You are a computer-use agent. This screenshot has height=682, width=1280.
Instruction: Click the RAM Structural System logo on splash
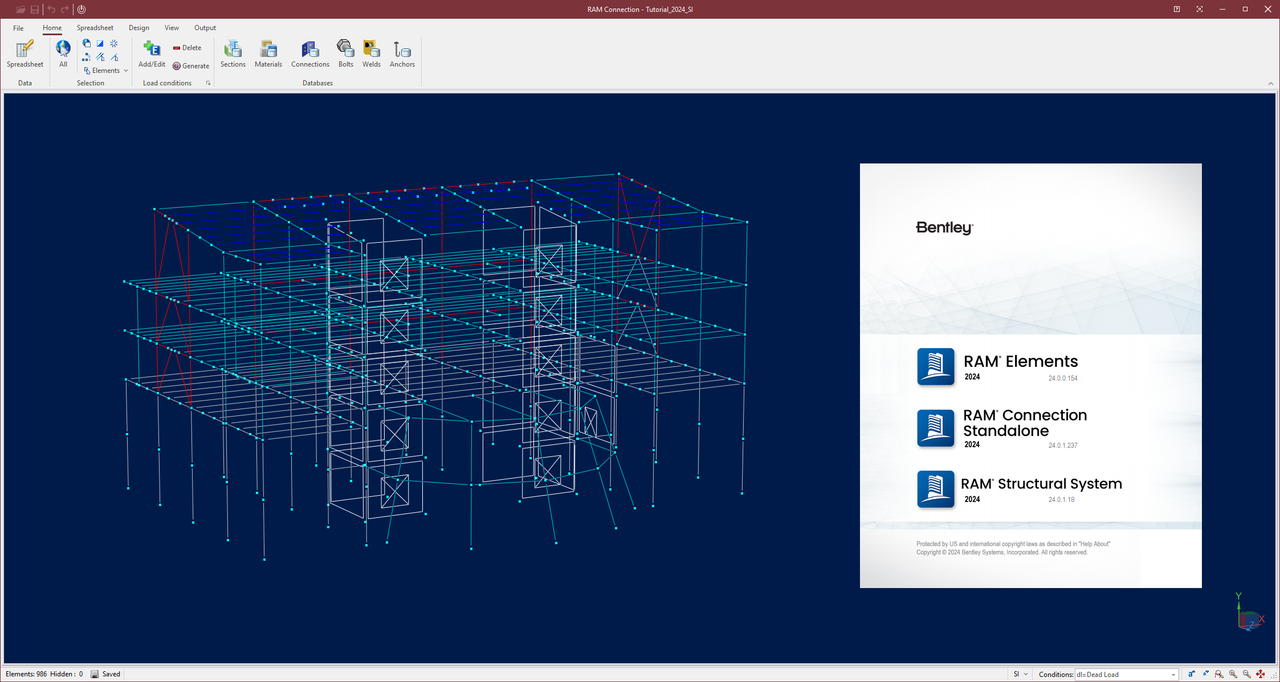click(x=935, y=490)
